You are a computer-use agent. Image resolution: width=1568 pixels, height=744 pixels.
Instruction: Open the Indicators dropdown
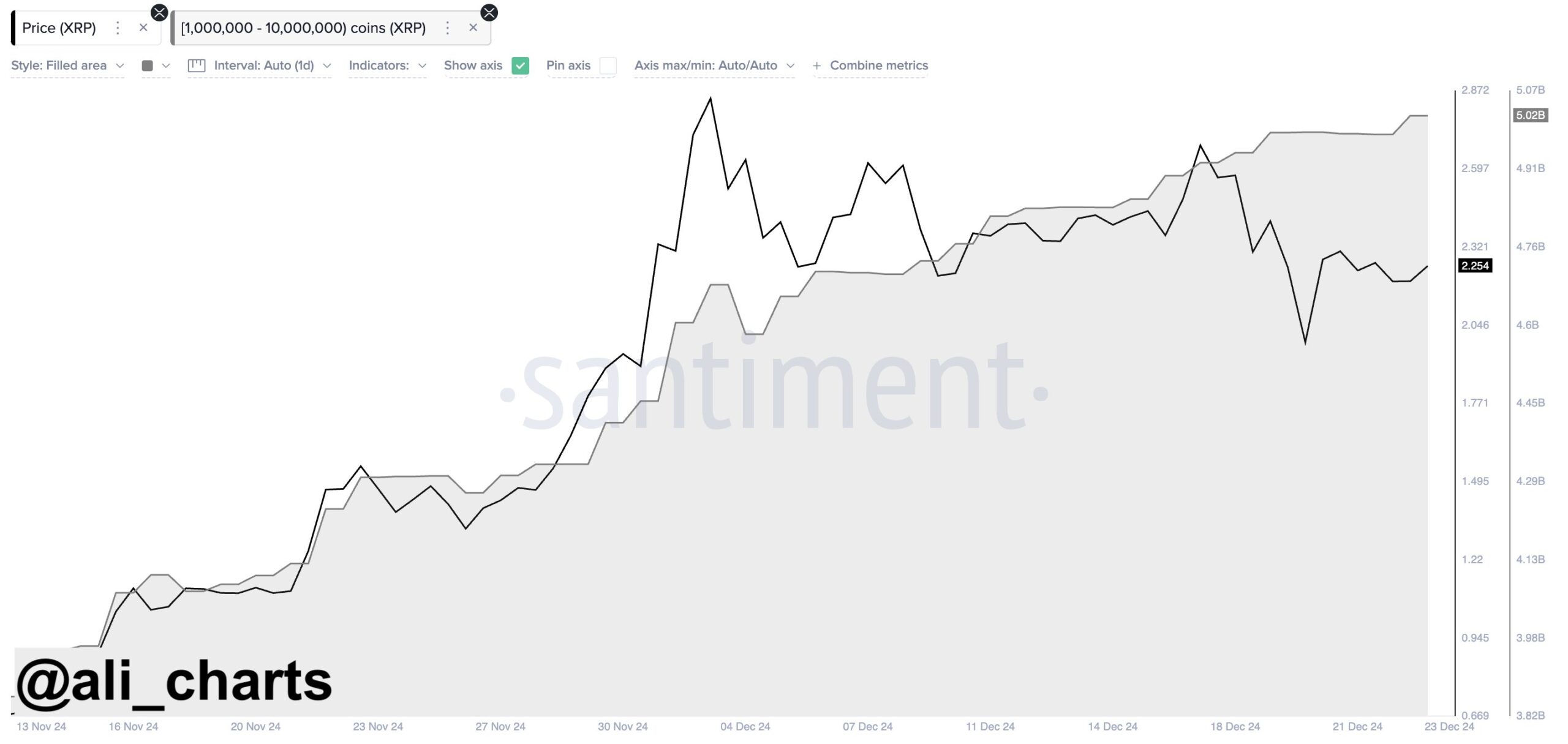pos(387,66)
